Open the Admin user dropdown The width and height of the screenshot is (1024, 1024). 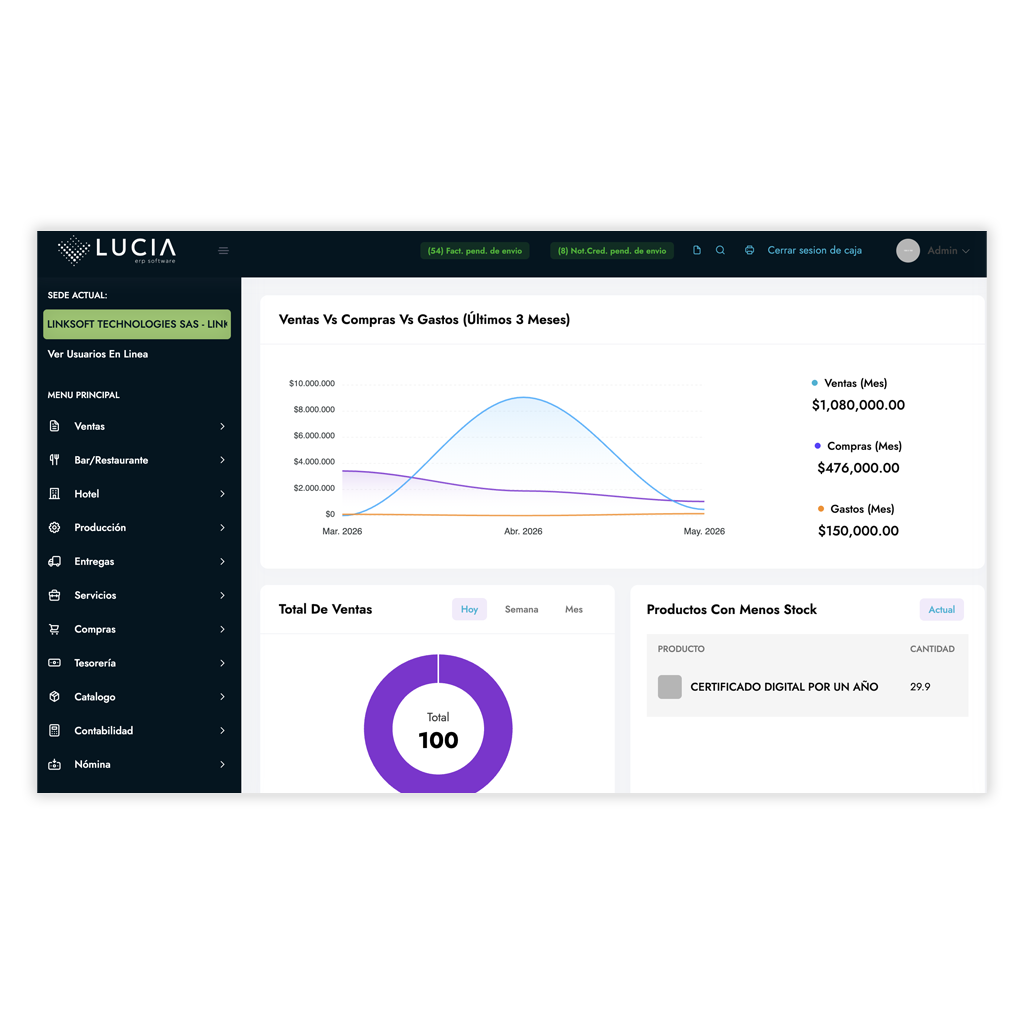pyautogui.click(x=948, y=251)
